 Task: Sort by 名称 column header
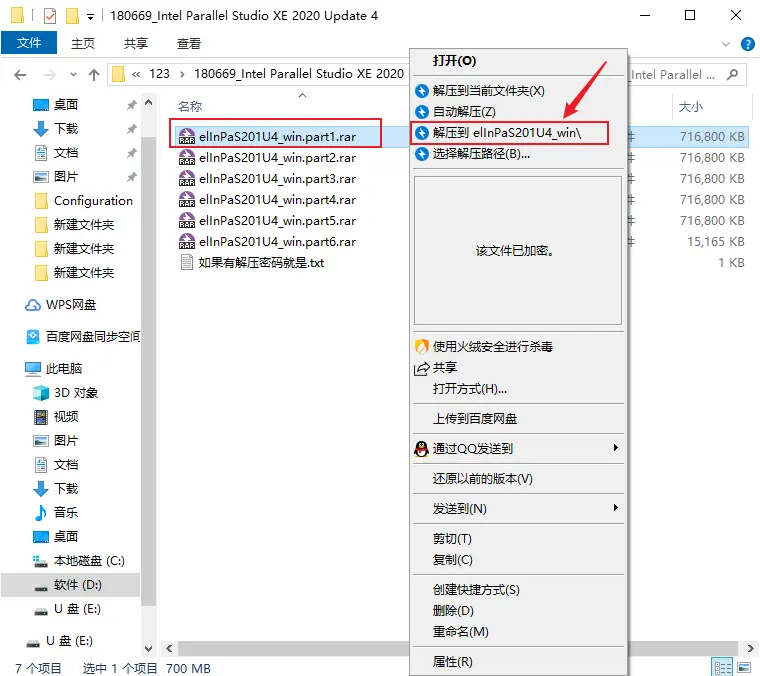click(x=190, y=107)
